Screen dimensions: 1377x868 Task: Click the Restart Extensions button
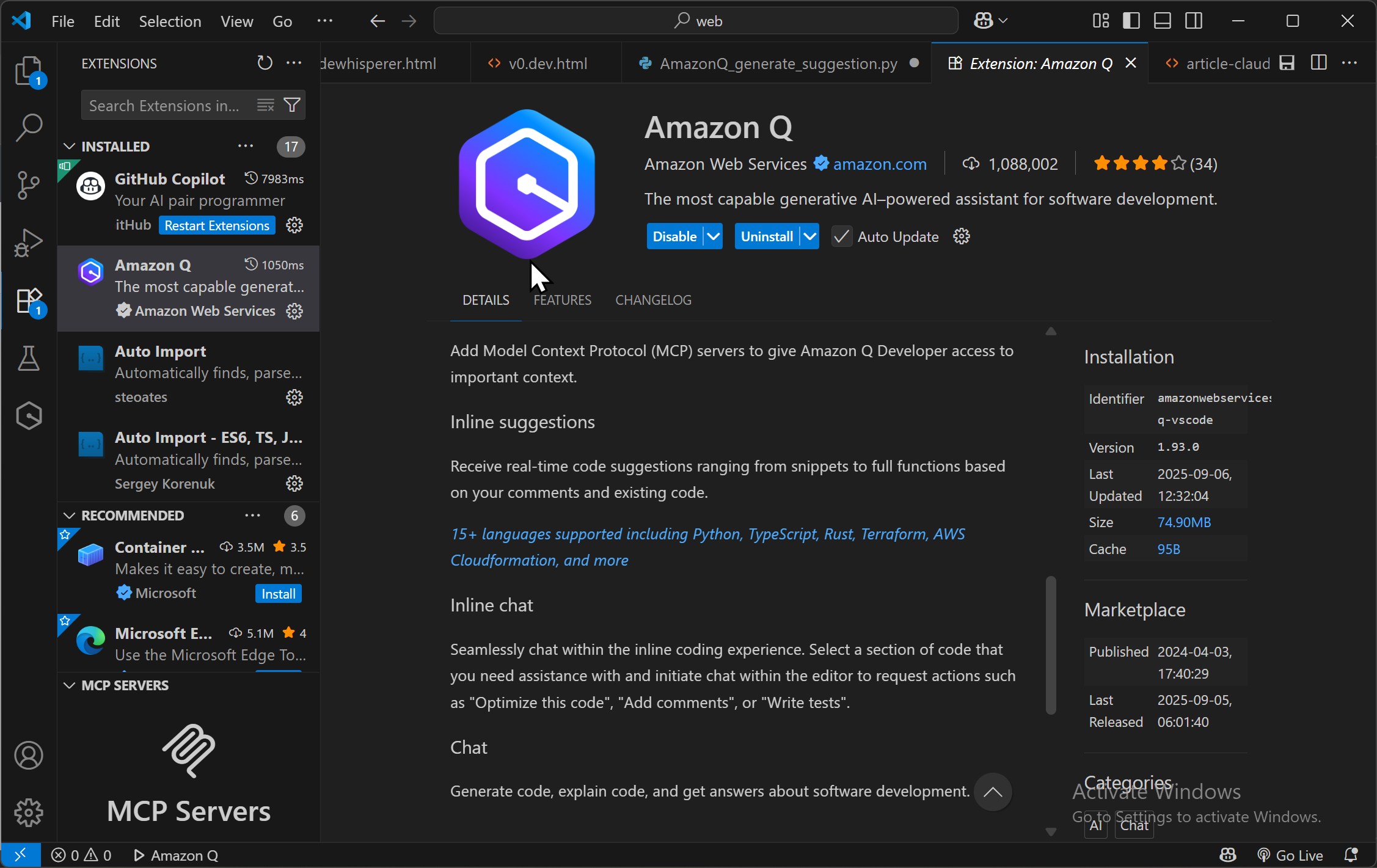pos(217,225)
